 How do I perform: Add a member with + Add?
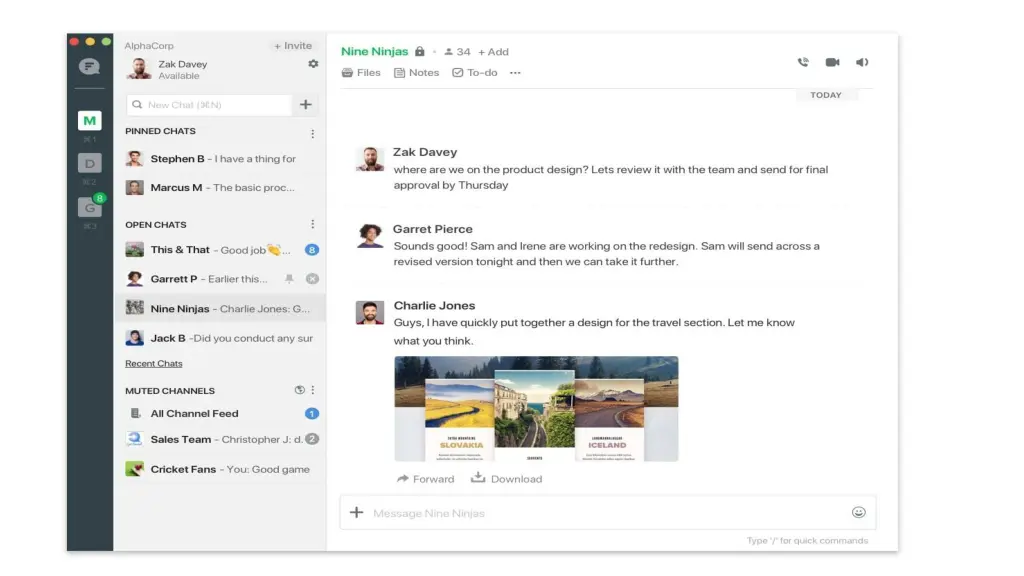493,52
